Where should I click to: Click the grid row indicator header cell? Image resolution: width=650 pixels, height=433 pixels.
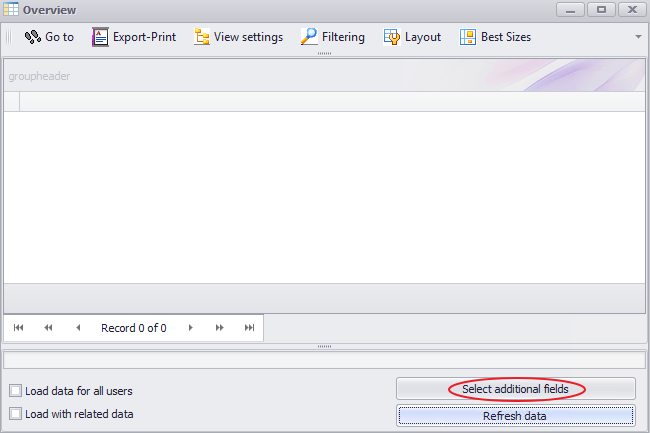coord(12,101)
